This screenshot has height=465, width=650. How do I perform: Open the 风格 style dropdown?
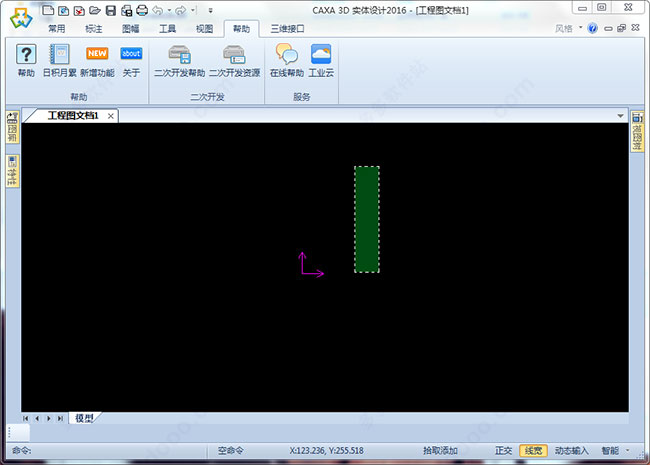pos(567,28)
